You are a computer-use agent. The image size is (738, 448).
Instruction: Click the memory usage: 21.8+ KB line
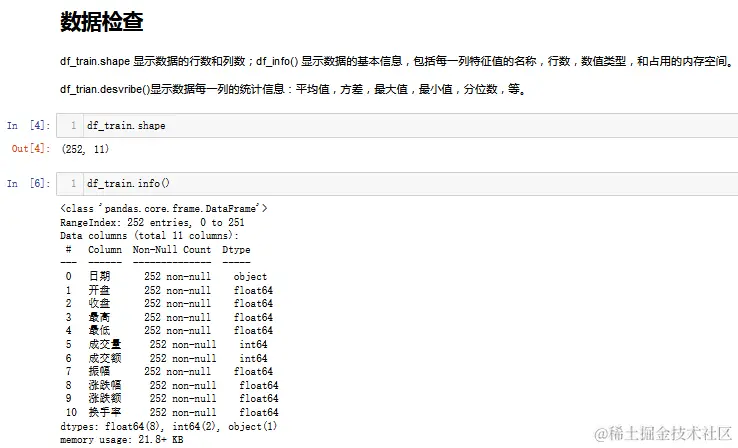[x=121, y=440]
